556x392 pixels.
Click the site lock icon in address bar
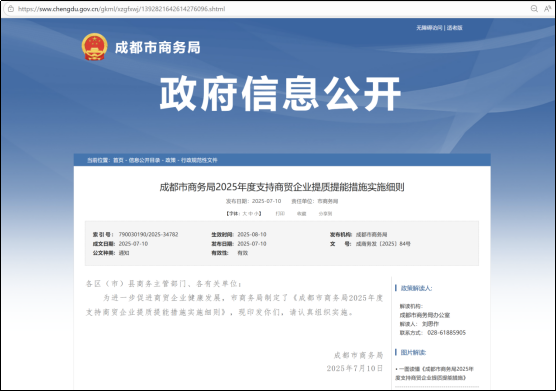(11, 9)
